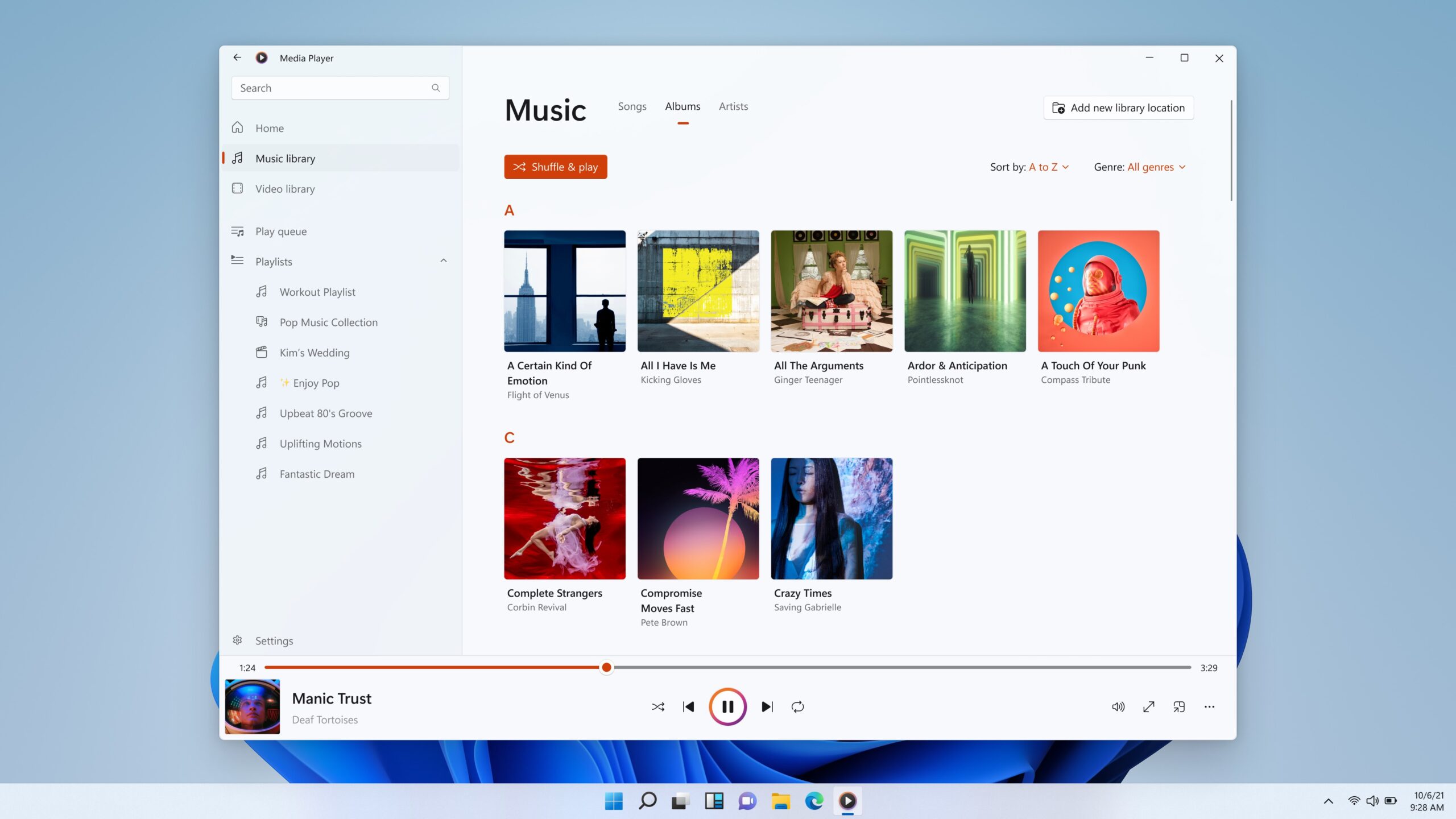Click the playlist icon in sidebar
1456x819 pixels.
(237, 261)
